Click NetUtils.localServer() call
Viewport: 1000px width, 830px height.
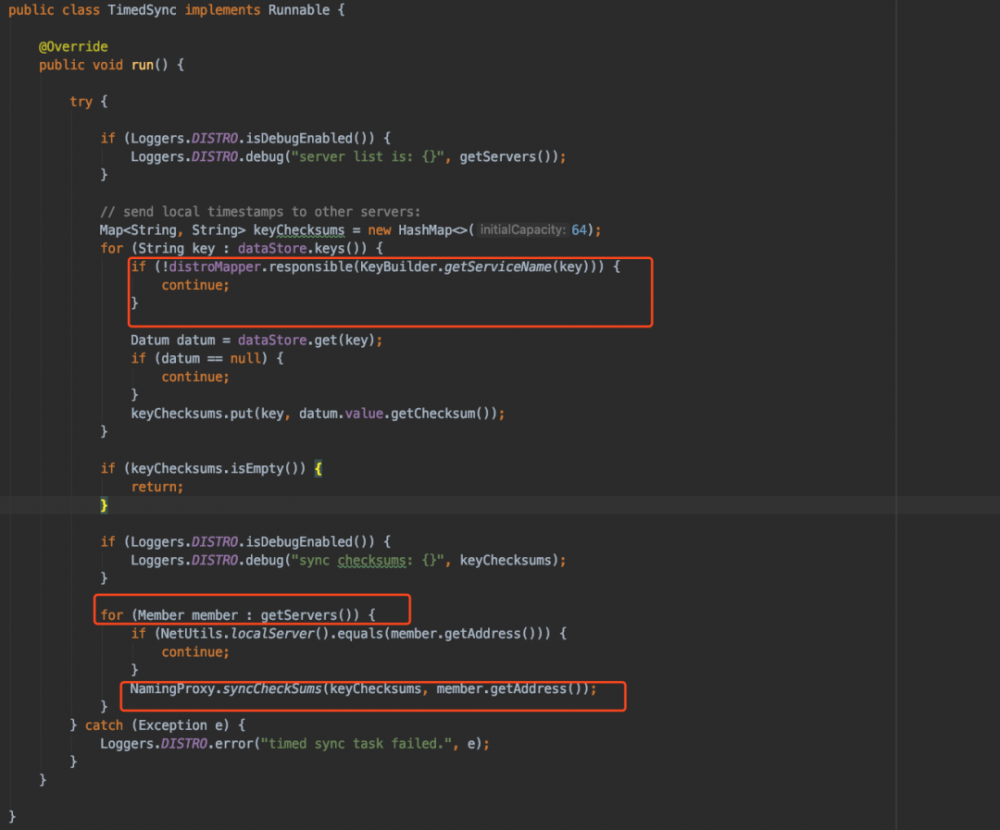[x=245, y=634]
